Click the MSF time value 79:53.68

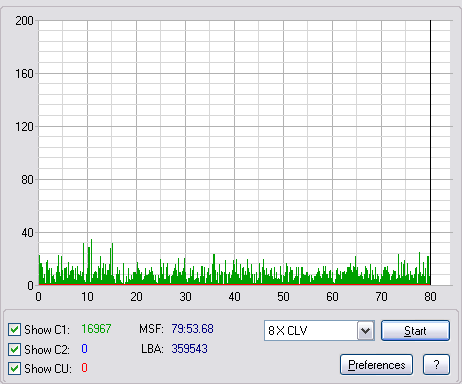pos(192,329)
